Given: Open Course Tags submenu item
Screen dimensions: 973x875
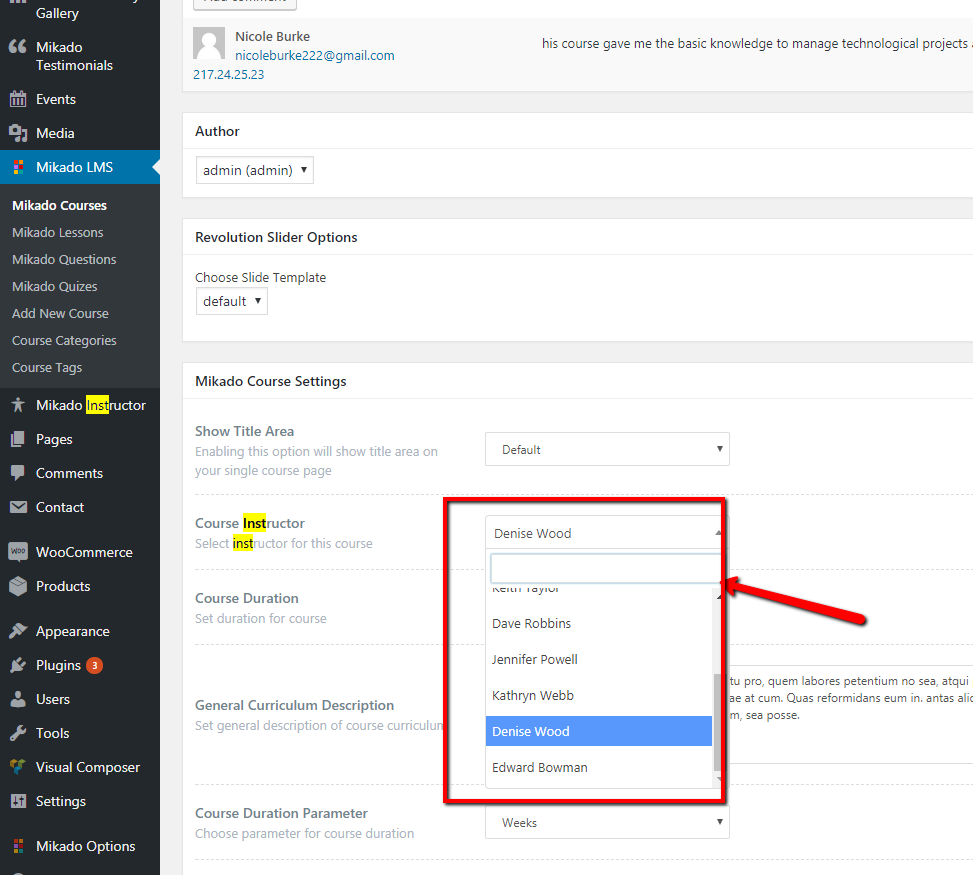Looking at the screenshot, I should 47,367.
